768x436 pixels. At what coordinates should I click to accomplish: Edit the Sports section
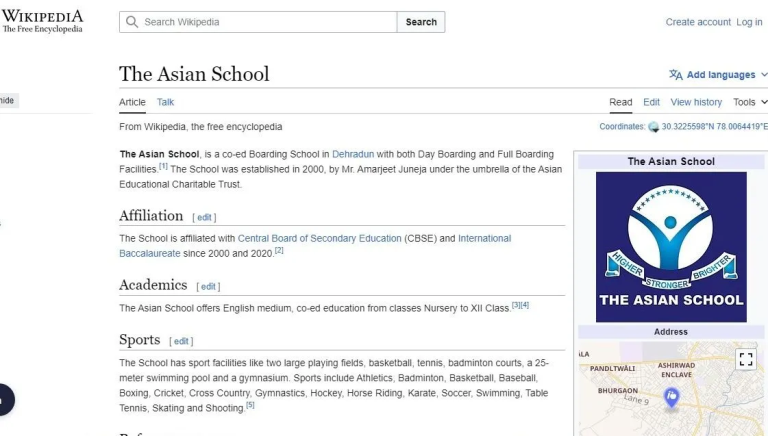point(182,341)
